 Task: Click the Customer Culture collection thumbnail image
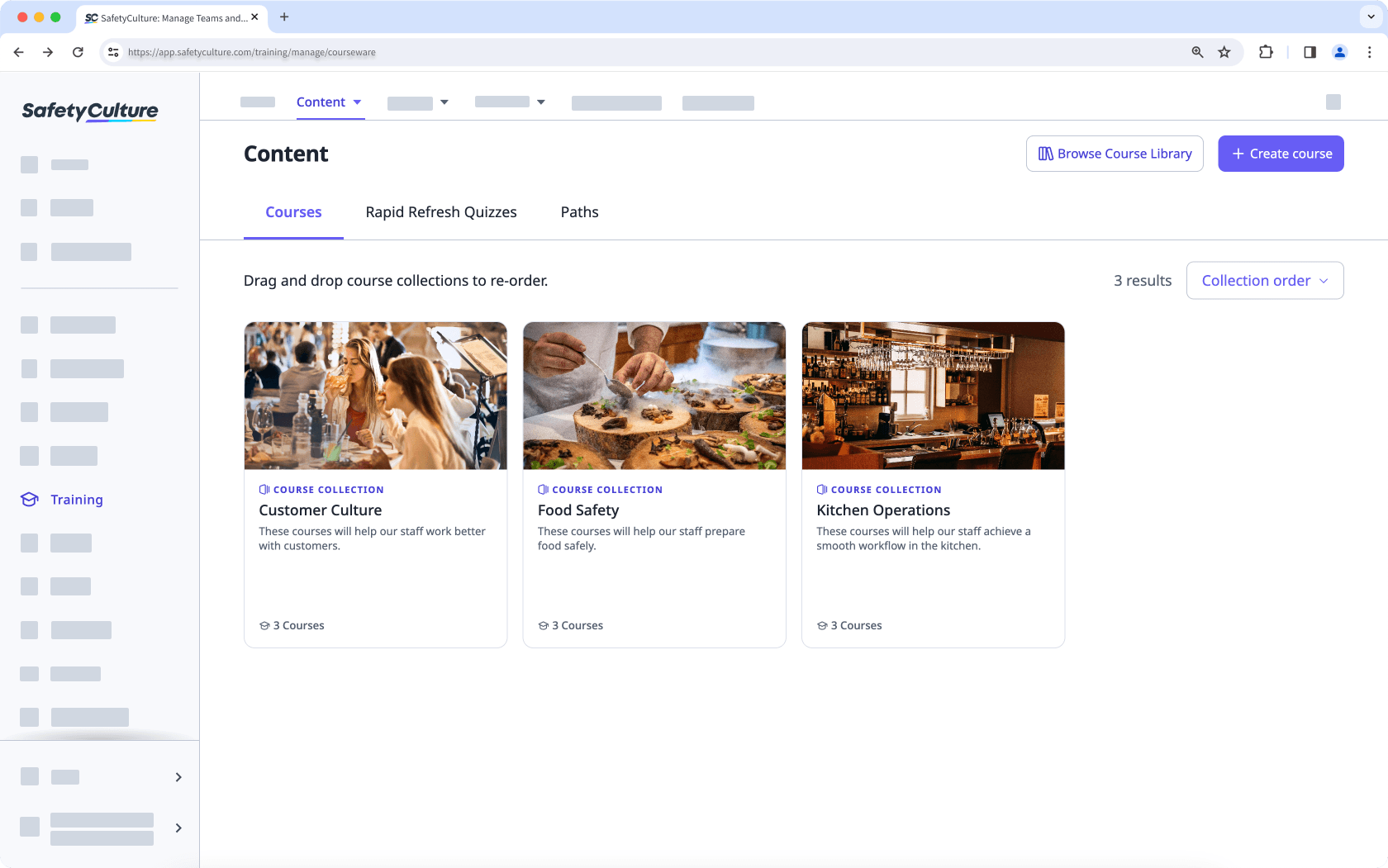375,395
